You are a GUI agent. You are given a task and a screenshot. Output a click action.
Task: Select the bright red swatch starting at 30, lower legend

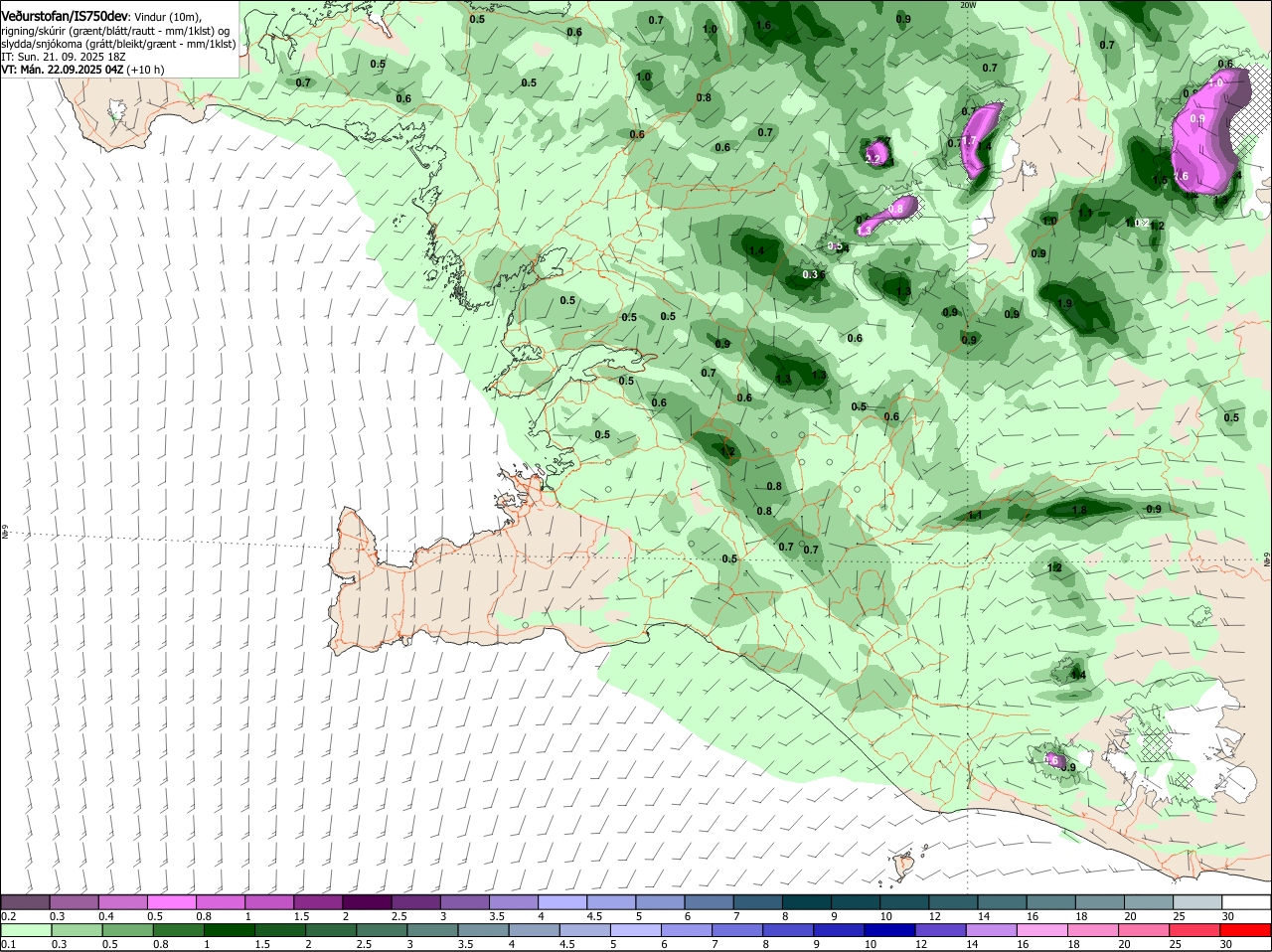1246,929
